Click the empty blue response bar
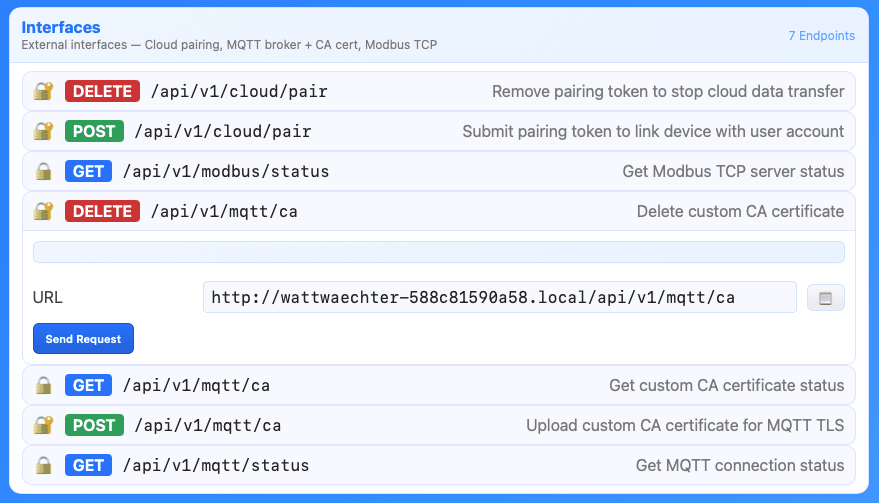The height and width of the screenshot is (503, 879). coord(439,252)
